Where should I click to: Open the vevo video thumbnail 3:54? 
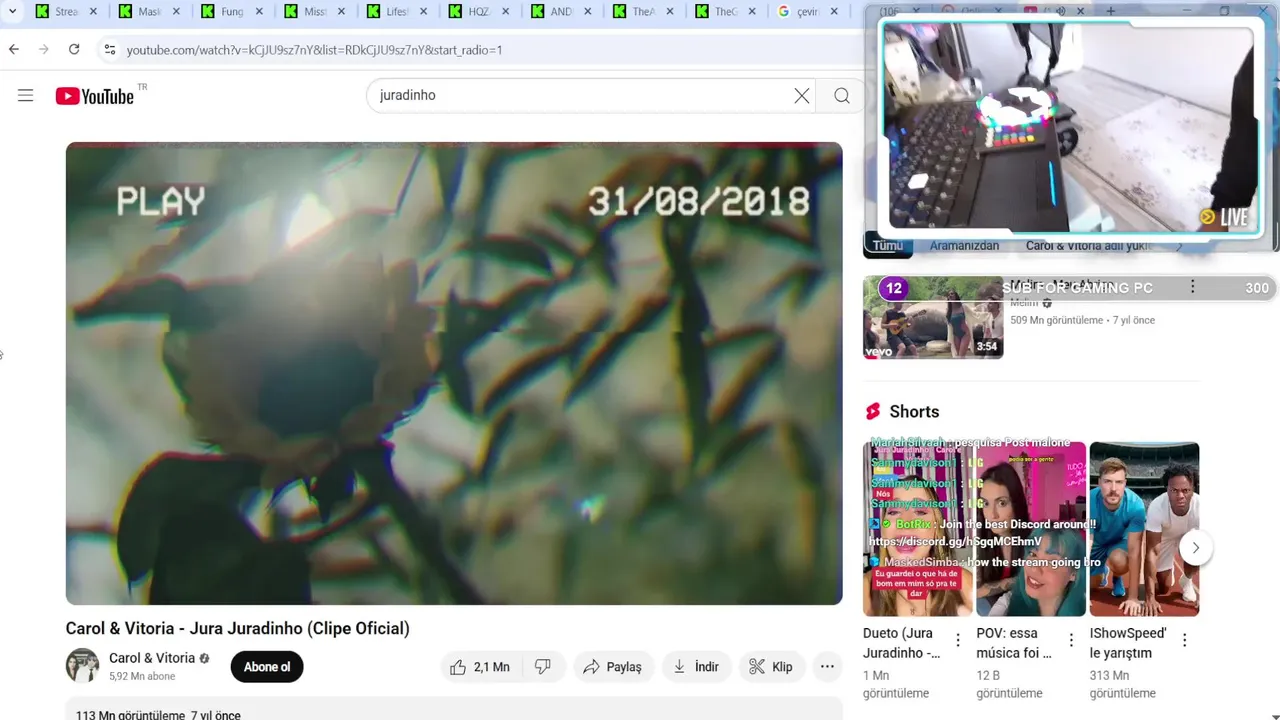pos(933,317)
